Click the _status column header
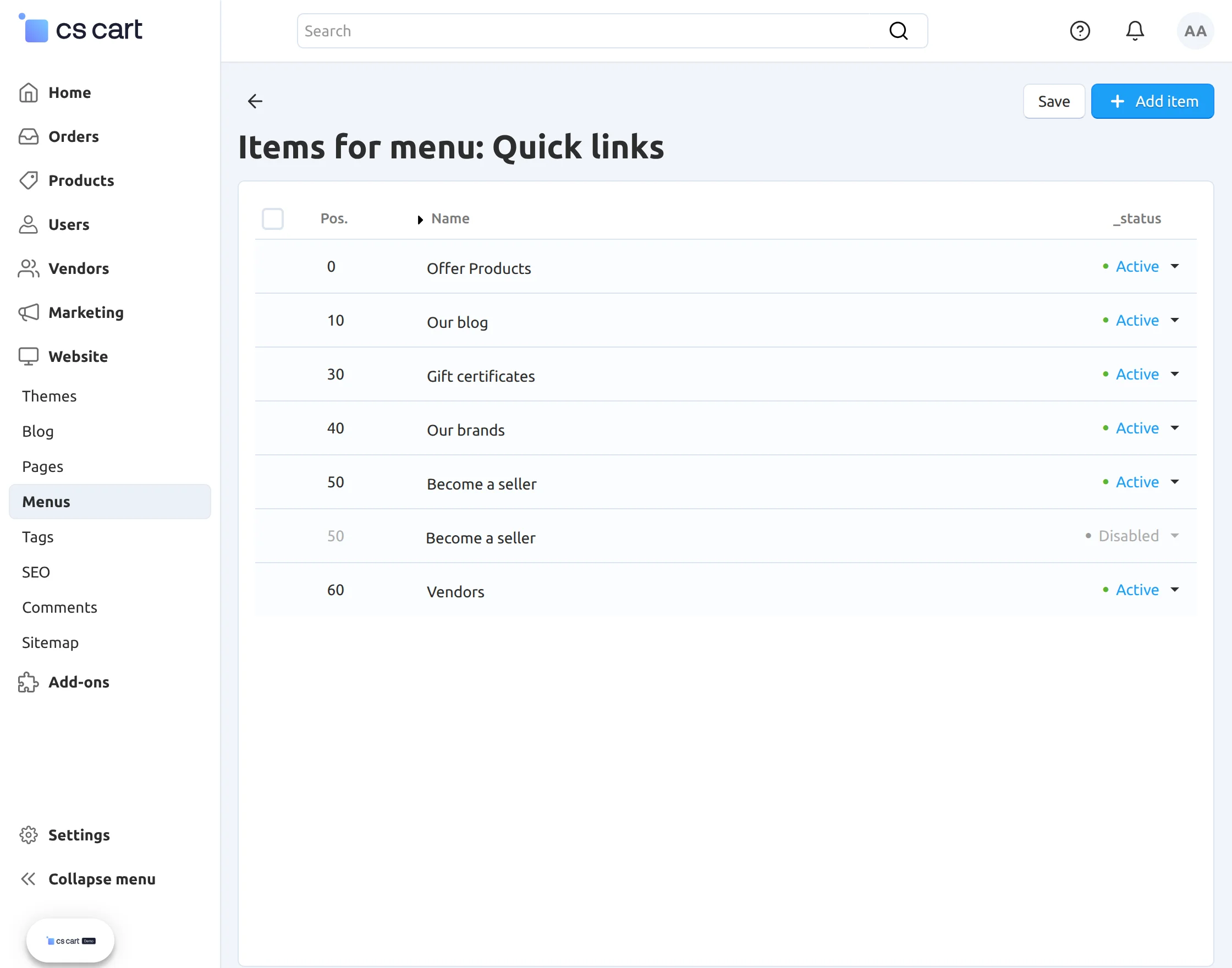The width and height of the screenshot is (1232, 968). click(1136, 219)
